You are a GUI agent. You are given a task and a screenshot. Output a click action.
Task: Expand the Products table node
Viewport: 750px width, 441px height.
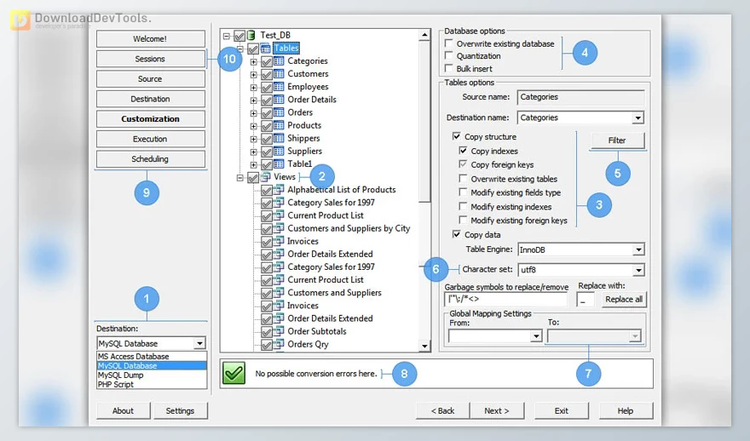pyautogui.click(x=254, y=126)
